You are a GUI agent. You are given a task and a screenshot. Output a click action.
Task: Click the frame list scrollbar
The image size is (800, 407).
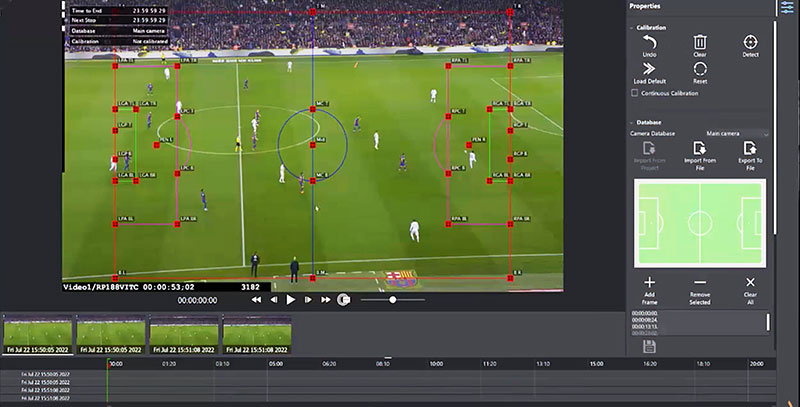[x=768, y=322]
